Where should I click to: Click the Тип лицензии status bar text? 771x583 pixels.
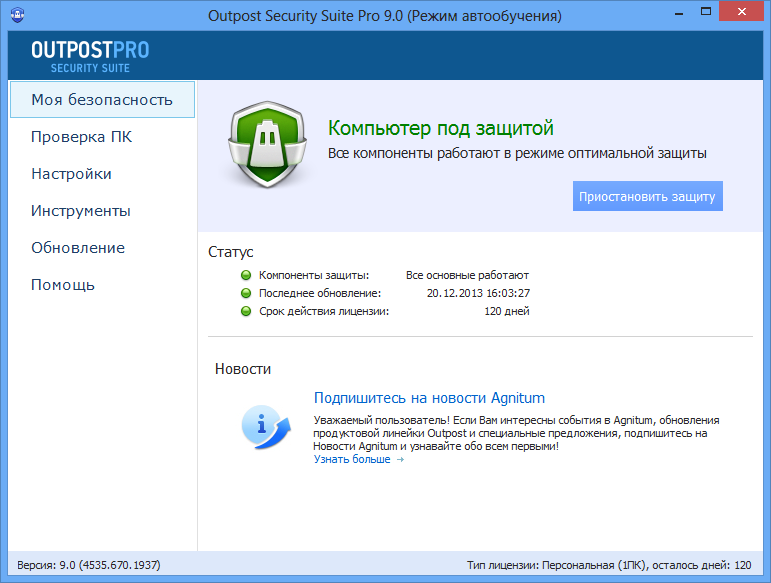click(609, 565)
